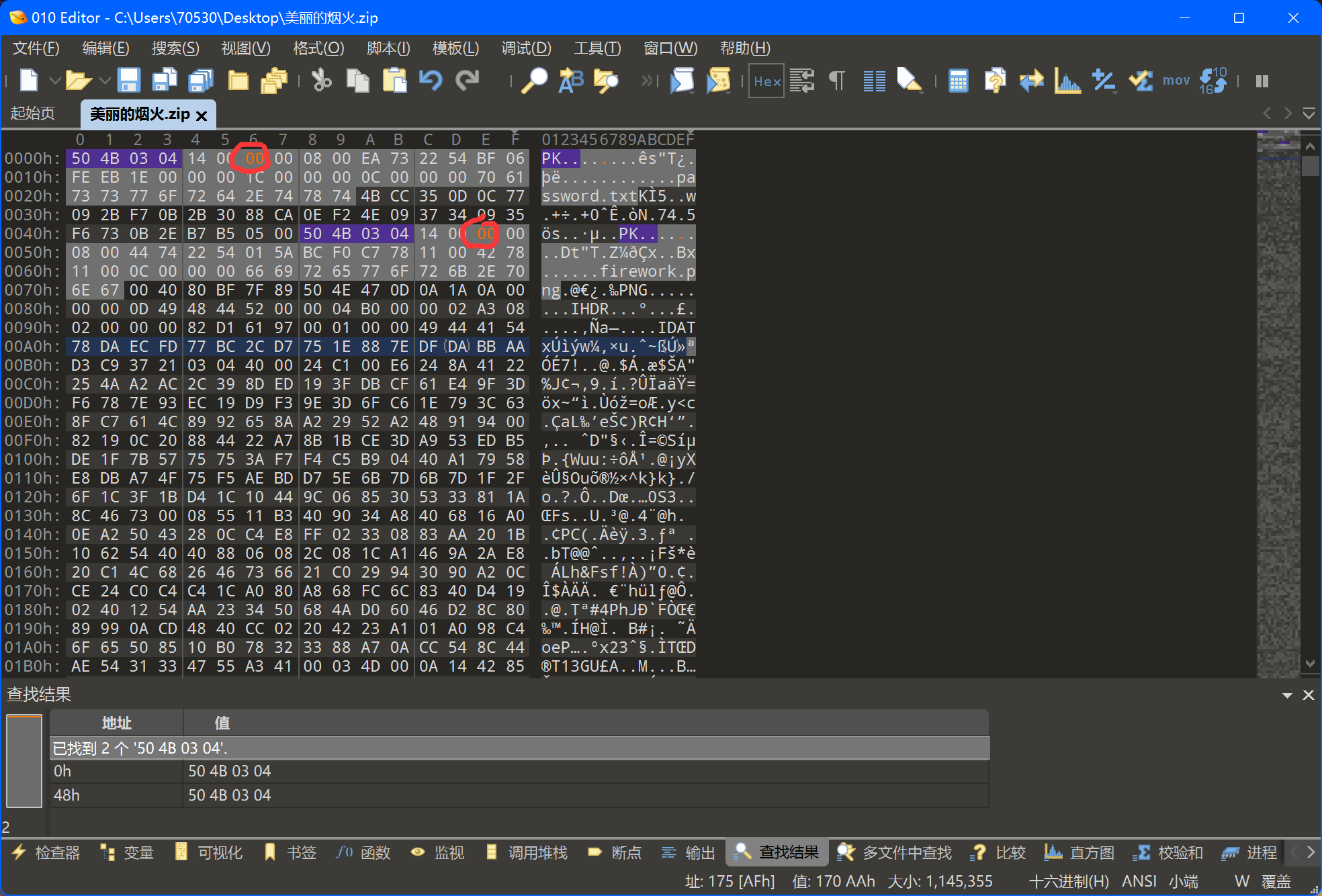
Task: Toggle Hex edit mode button
Action: coord(766,81)
